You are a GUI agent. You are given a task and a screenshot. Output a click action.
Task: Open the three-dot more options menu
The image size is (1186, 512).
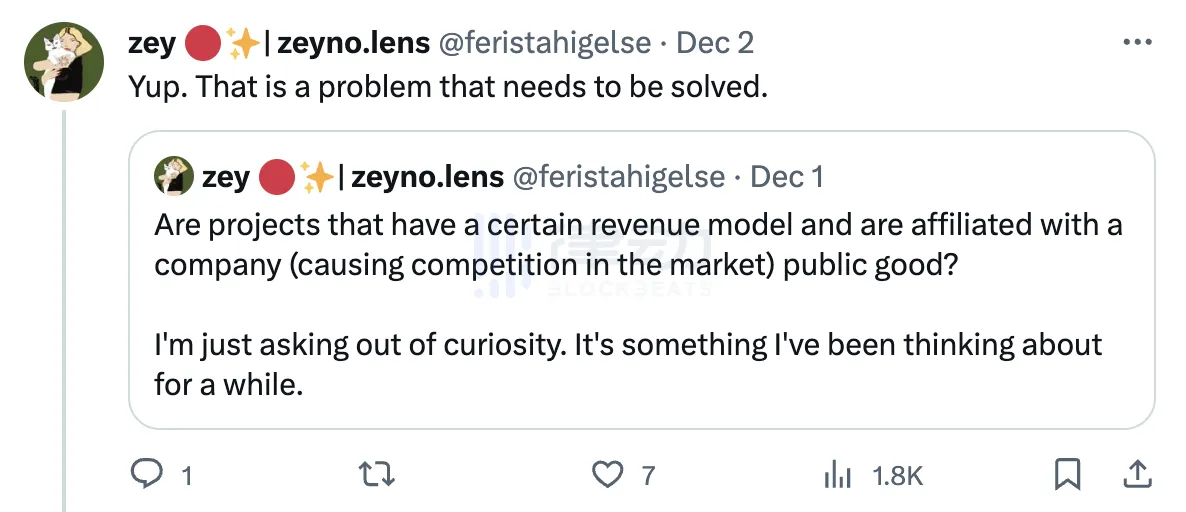(x=1138, y=43)
